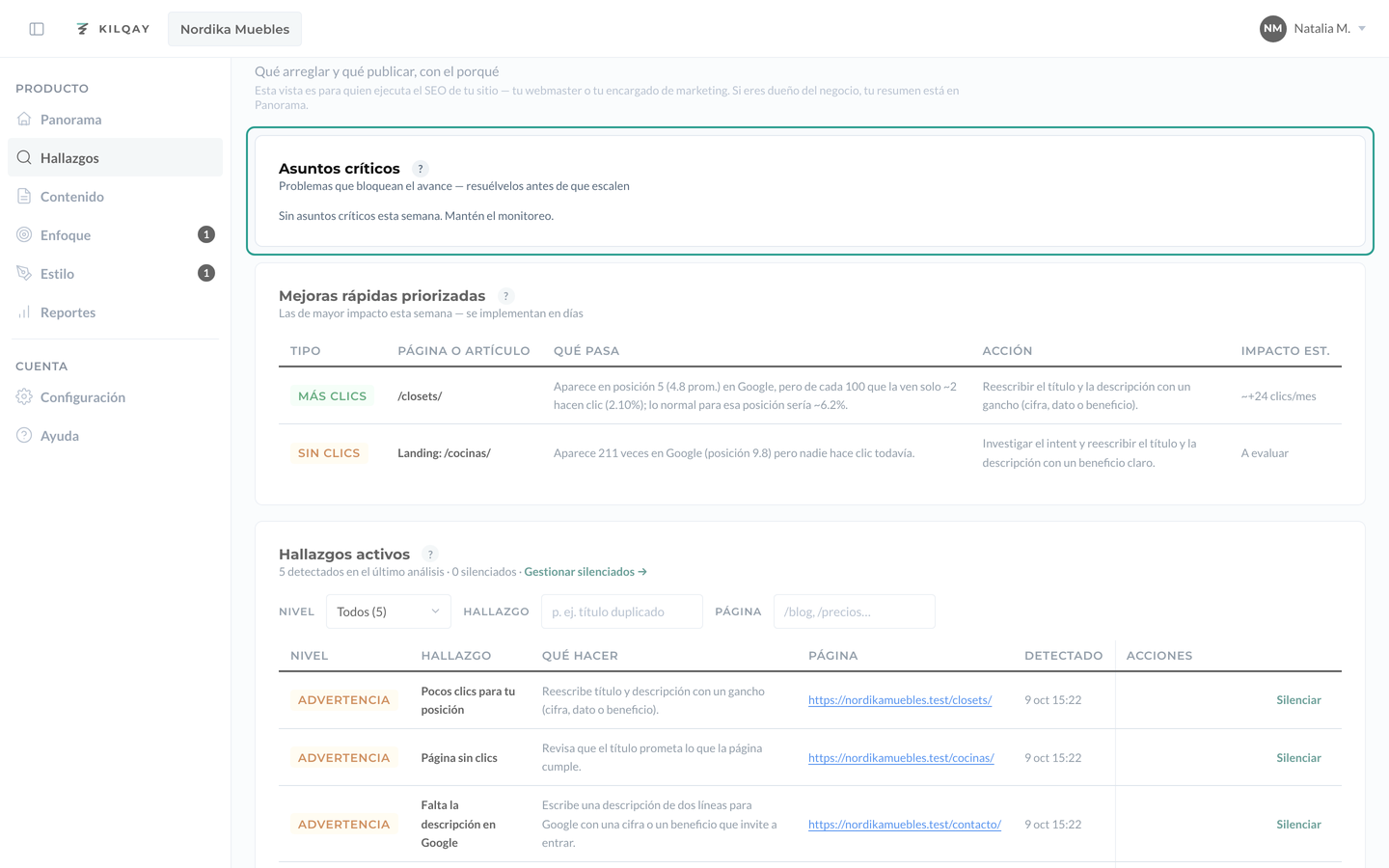The height and width of the screenshot is (868, 1389).
Task: Open the Configuración page
Action: [115, 397]
